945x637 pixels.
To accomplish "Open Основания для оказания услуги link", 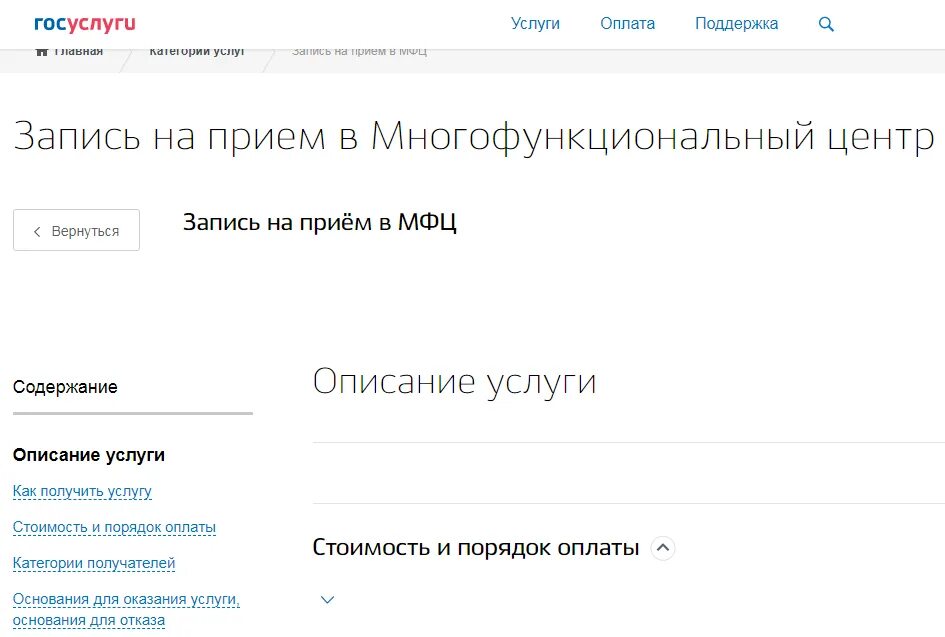I will (125, 599).
